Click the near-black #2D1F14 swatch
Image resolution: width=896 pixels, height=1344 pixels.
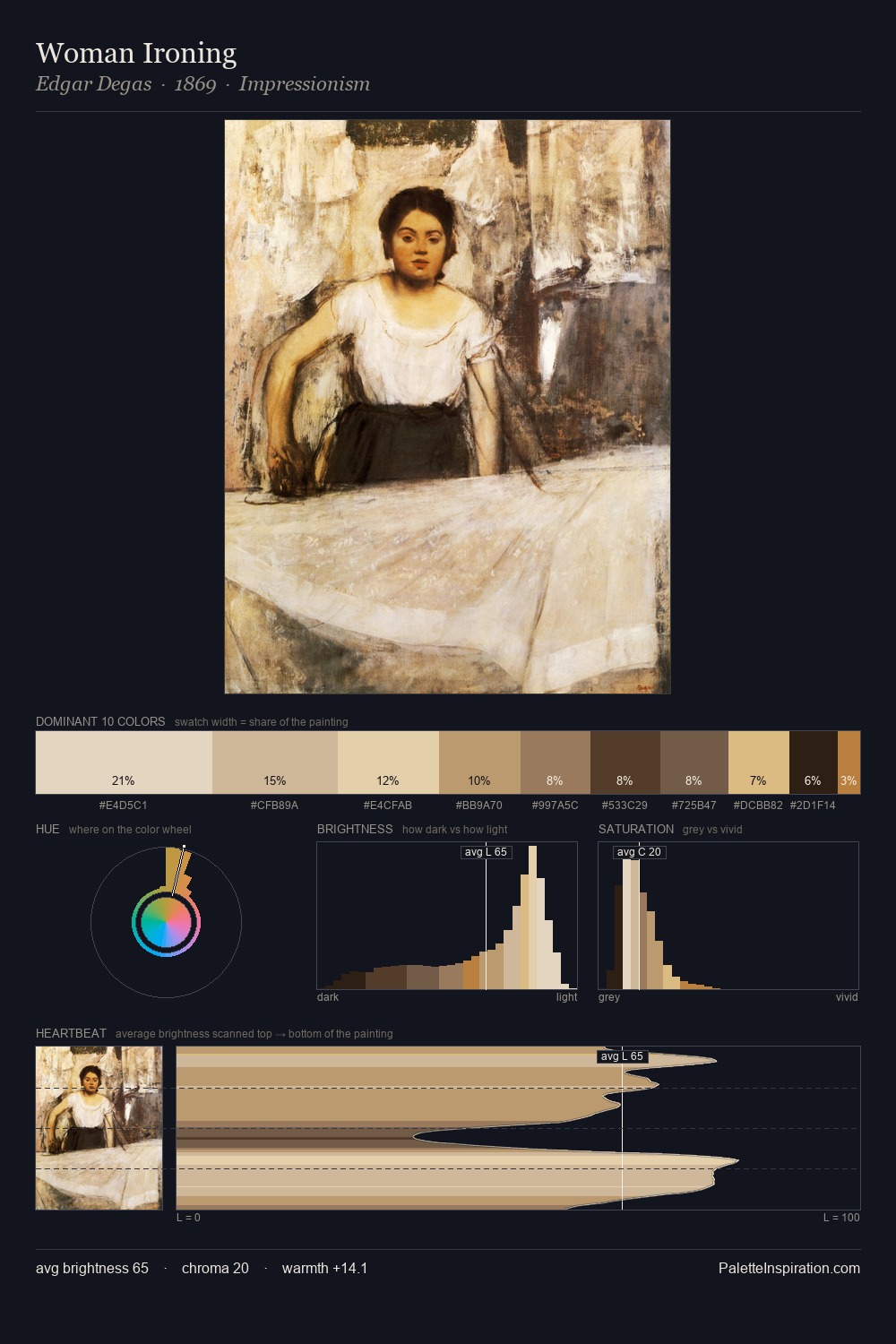[814, 762]
